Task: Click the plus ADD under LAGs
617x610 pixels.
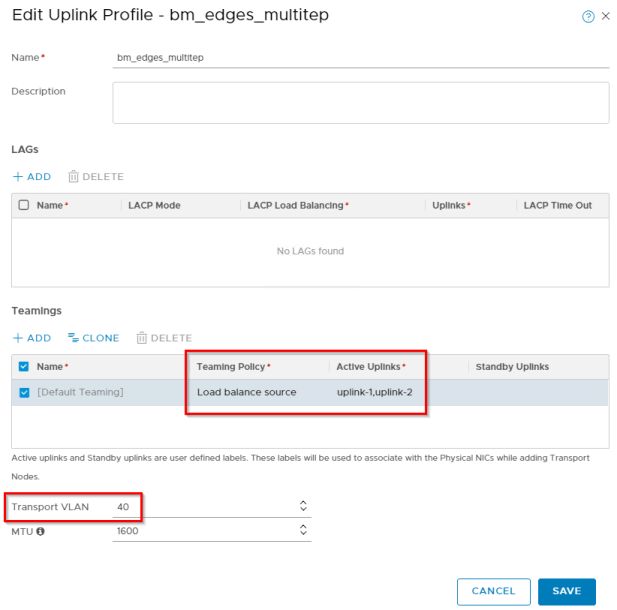Action: click(32, 176)
